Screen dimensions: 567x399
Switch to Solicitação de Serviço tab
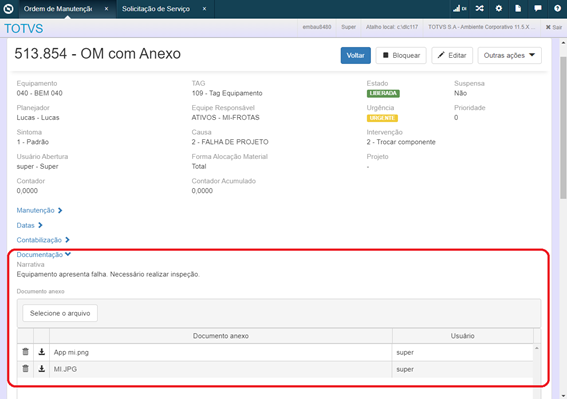click(x=156, y=9)
